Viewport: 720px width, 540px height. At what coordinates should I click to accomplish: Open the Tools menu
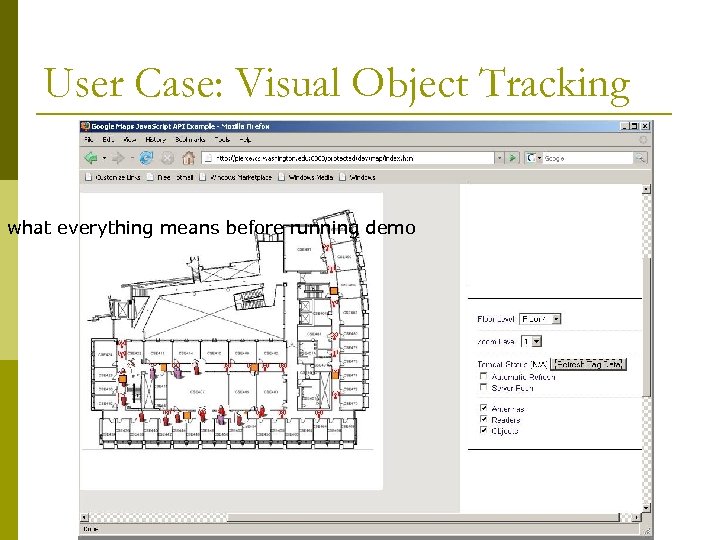click(222, 140)
